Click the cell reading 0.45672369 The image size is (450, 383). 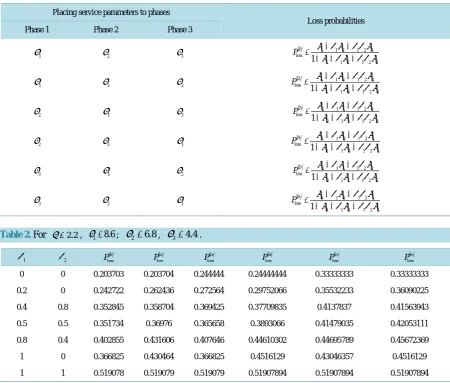(409, 340)
